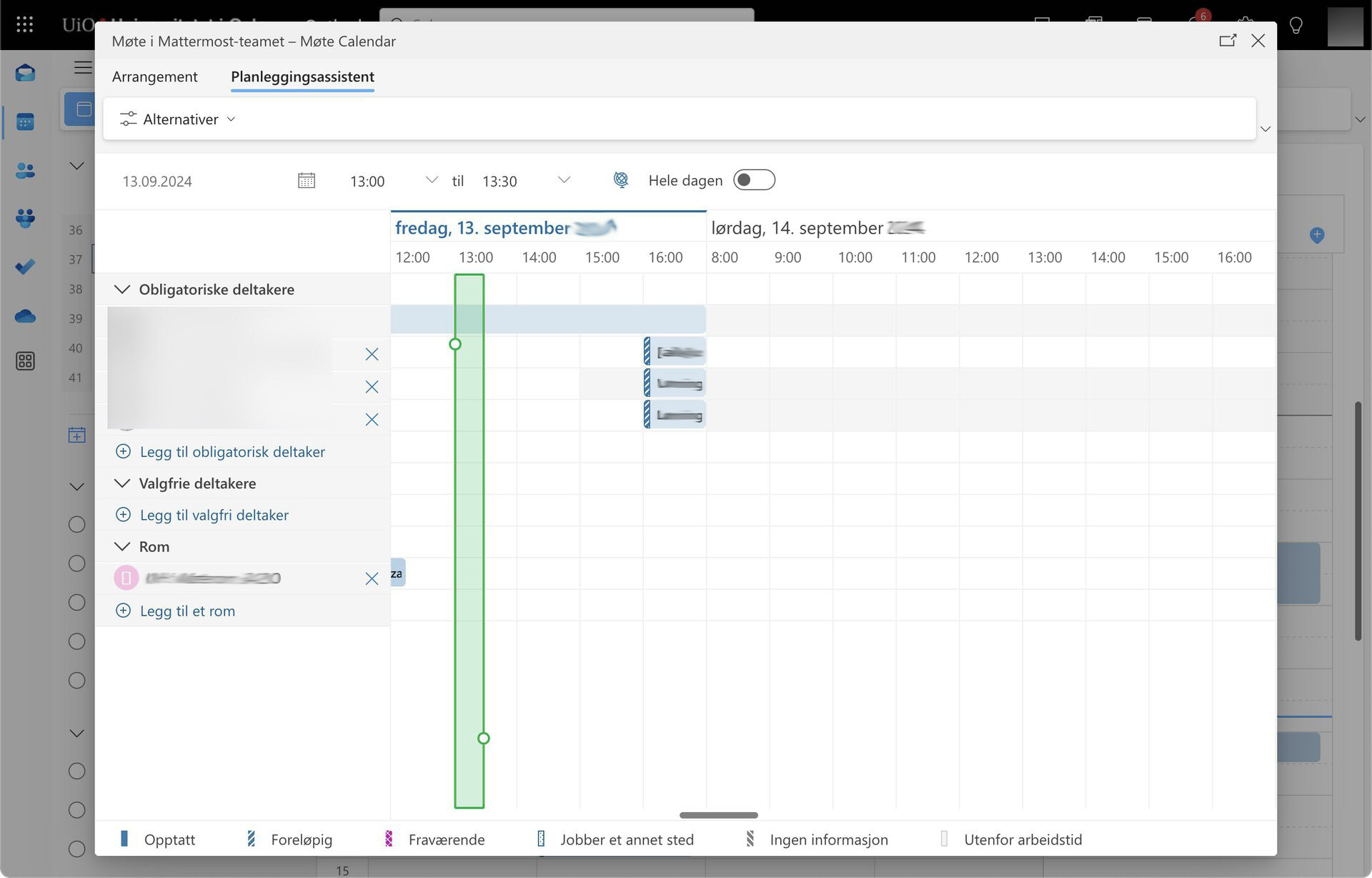This screenshot has height=878, width=1372.
Task: Select the Planleggingsassistent tab
Action: (302, 77)
